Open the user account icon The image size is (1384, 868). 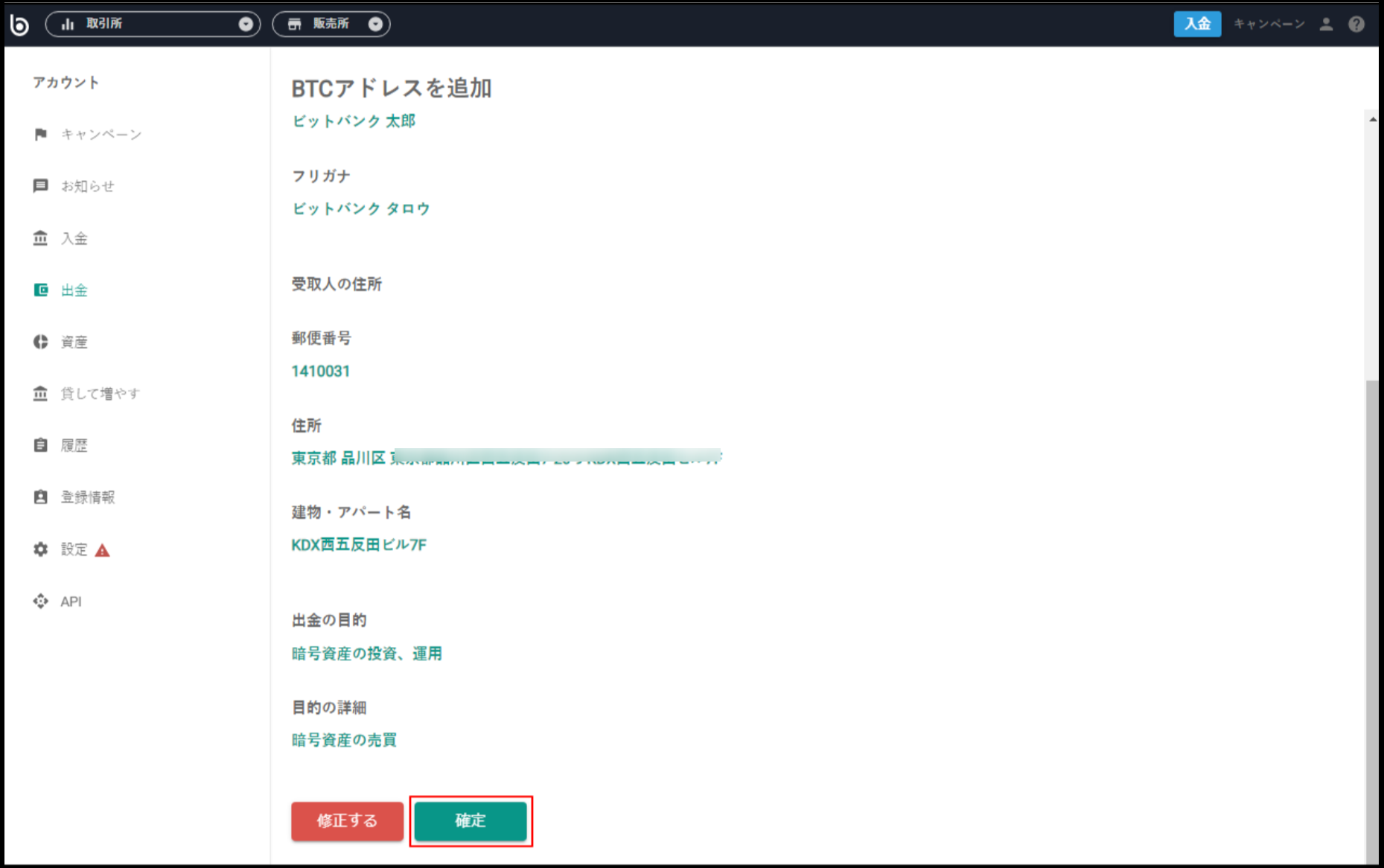tap(1326, 24)
